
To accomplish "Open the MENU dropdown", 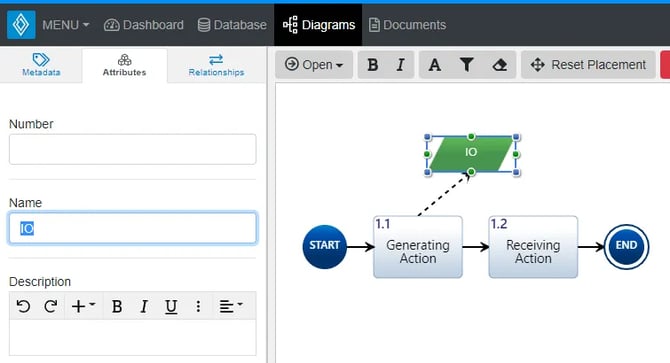I will [65, 25].
